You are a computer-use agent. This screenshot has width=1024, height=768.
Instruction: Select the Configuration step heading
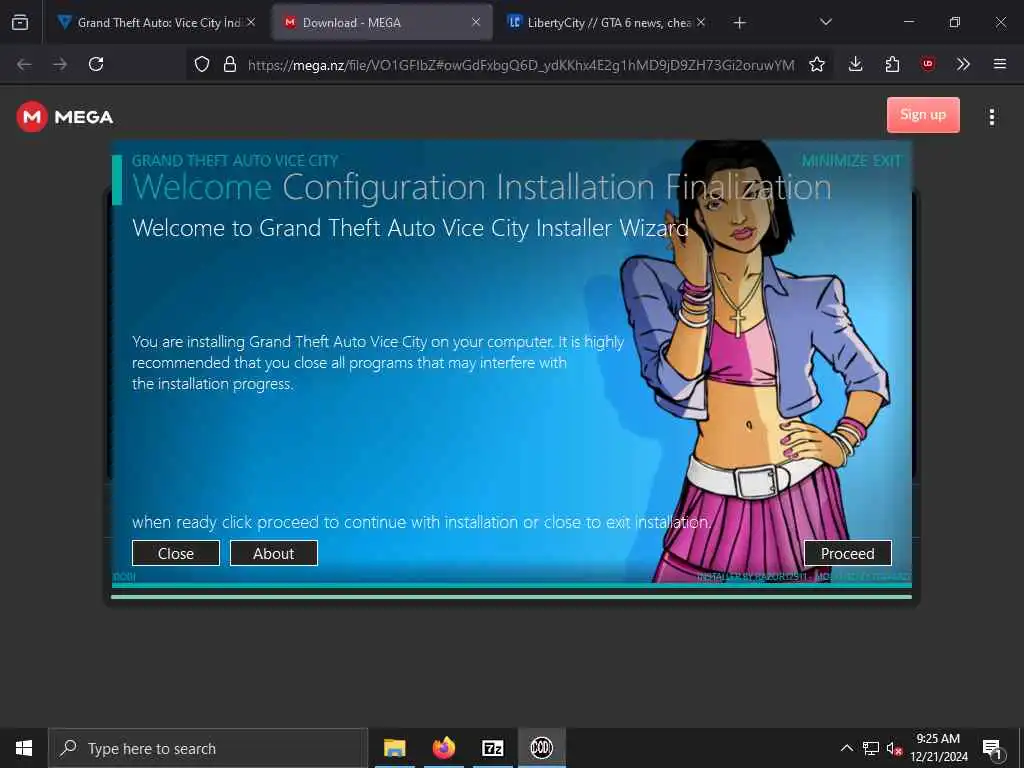click(x=383, y=187)
